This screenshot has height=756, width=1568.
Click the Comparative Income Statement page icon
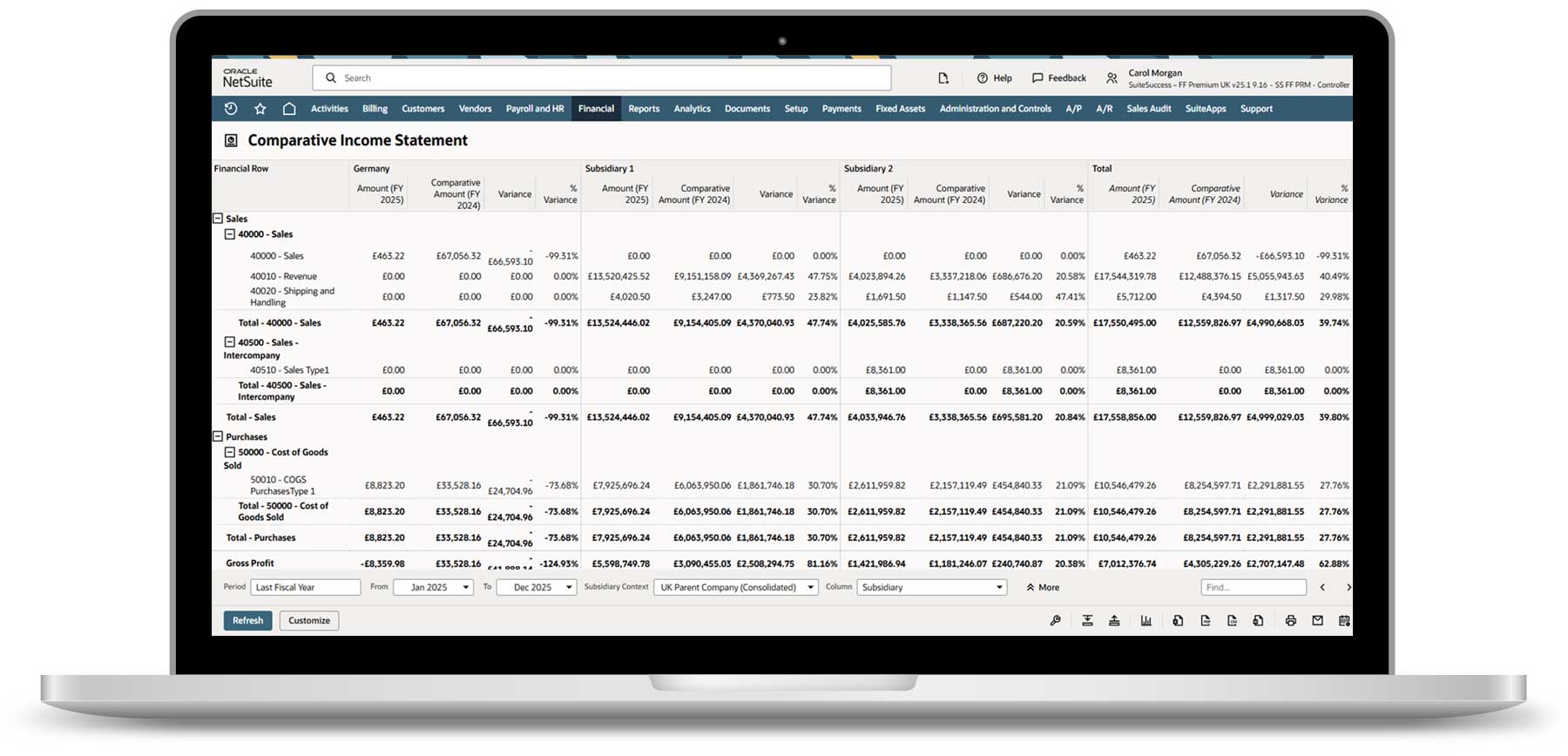231,140
